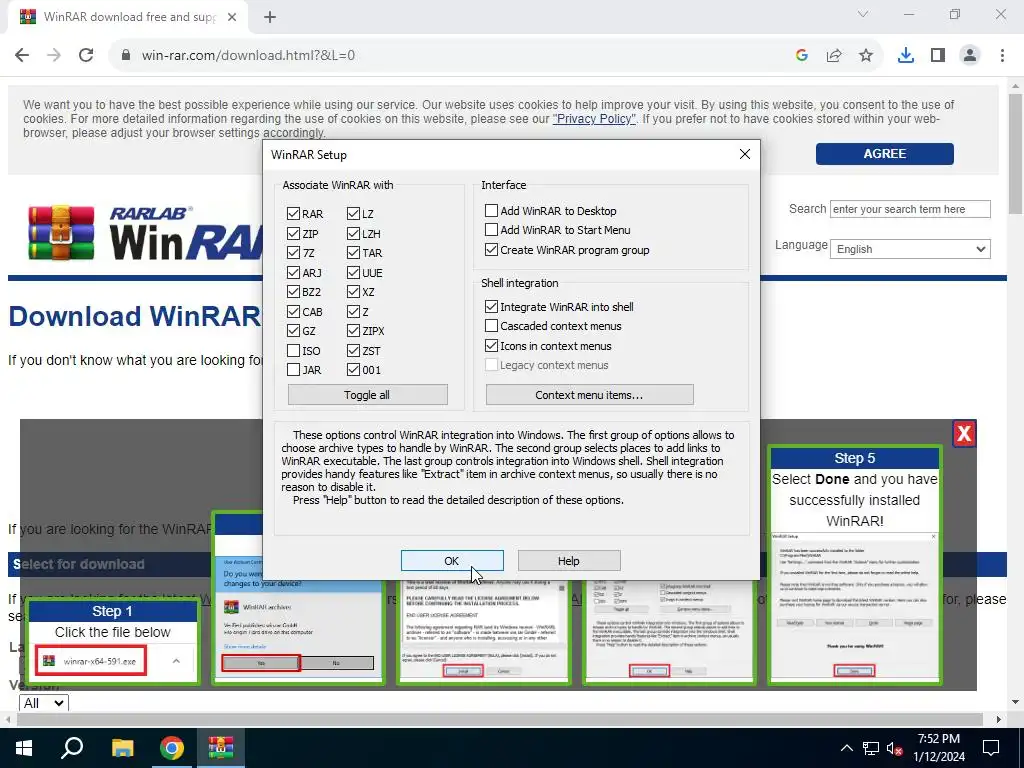Uncheck 7Z file association
Screen dimensions: 1024x768
click(x=293, y=253)
